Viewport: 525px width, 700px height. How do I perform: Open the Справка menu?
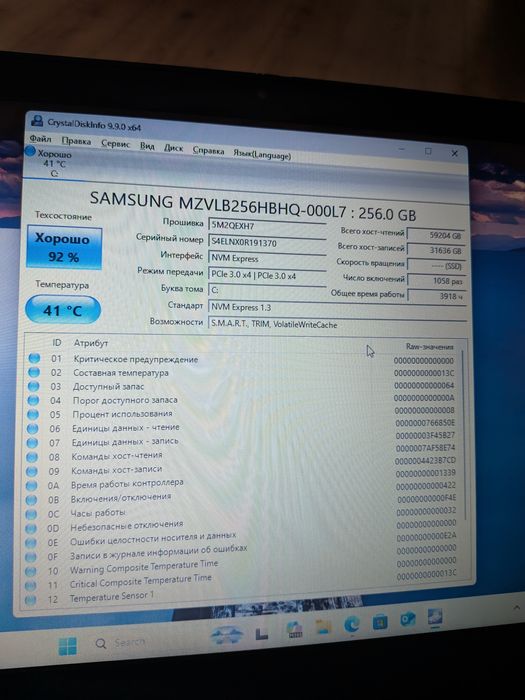click(208, 151)
